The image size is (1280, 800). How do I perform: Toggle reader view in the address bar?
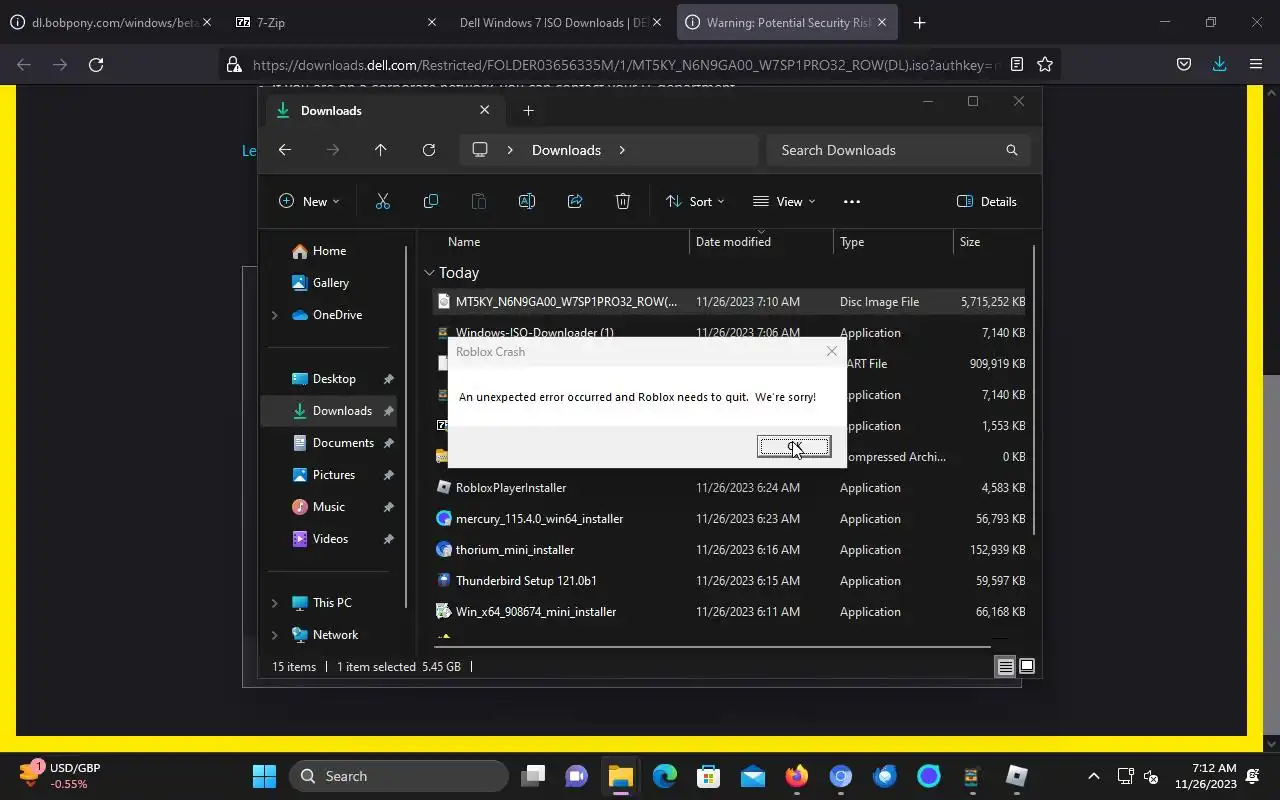point(1017,64)
